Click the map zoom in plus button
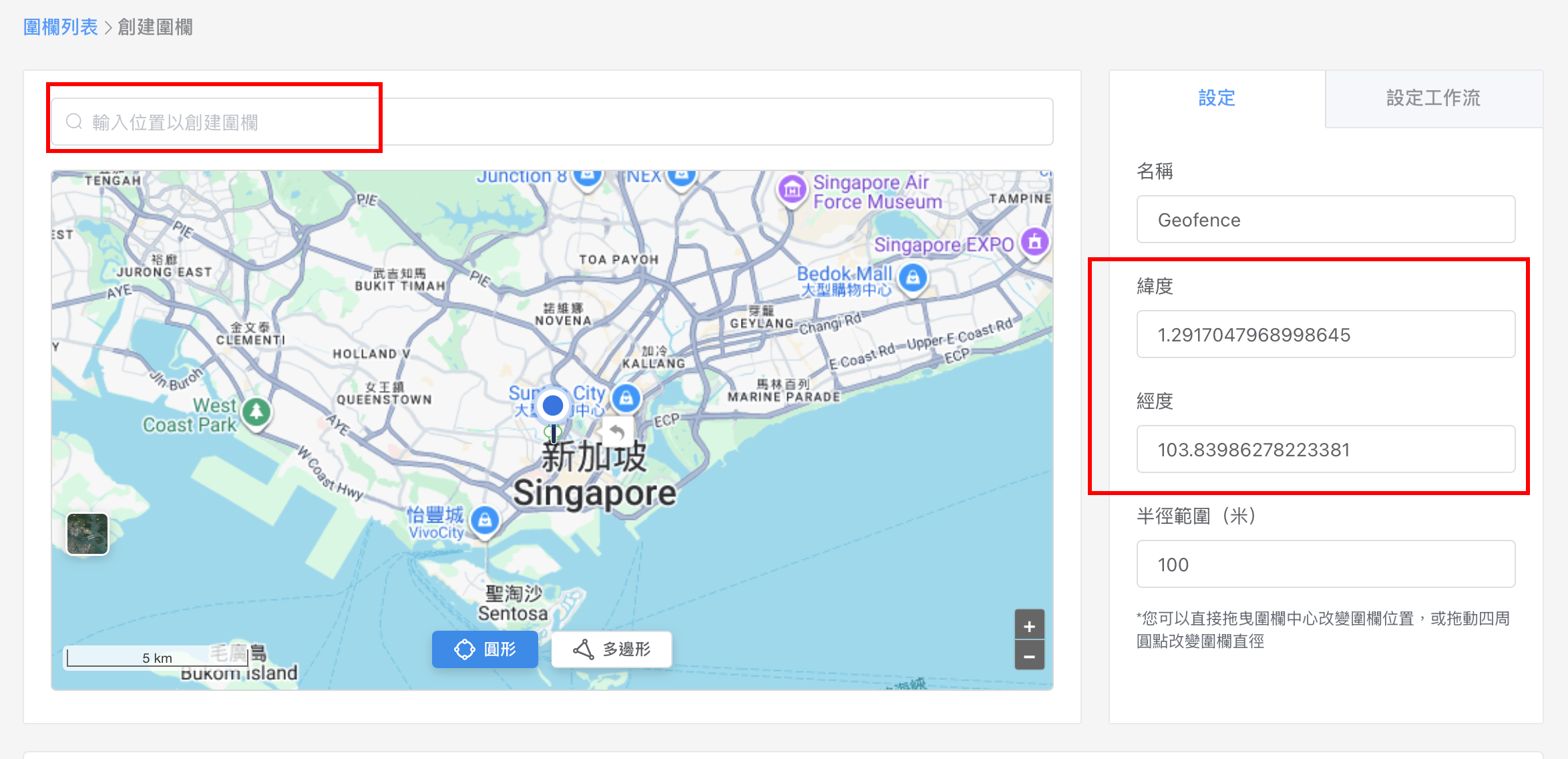The height and width of the screenshot is (759, 1568). [x=1029, y=626]
